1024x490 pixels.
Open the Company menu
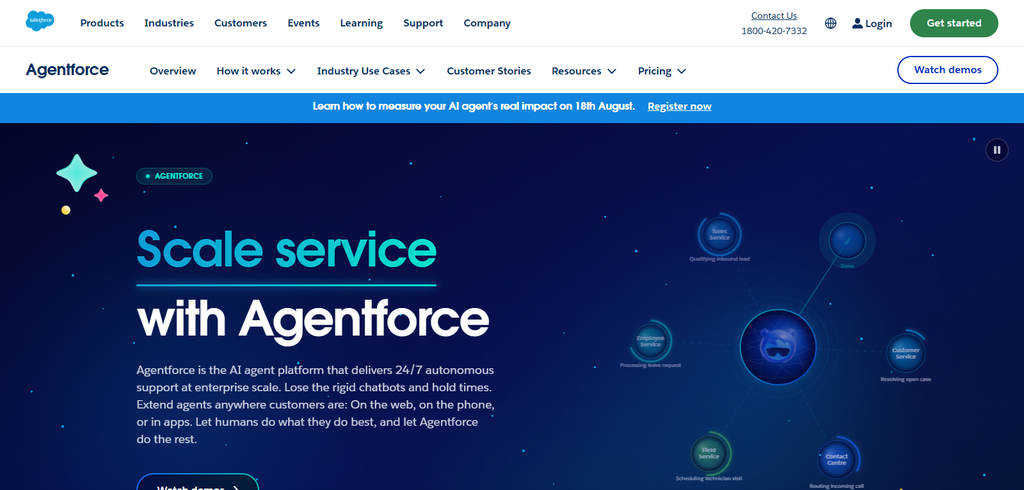tap(487, 23)
